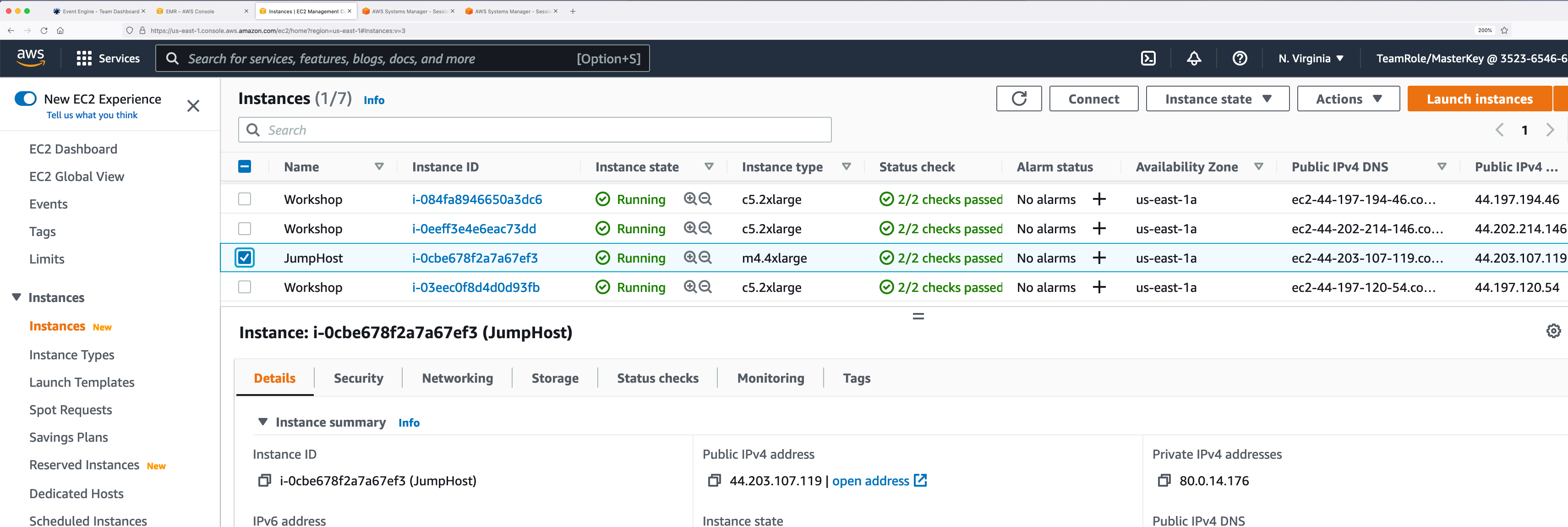Click the Connect button
1568x527 pixels.
(1093, 99)
